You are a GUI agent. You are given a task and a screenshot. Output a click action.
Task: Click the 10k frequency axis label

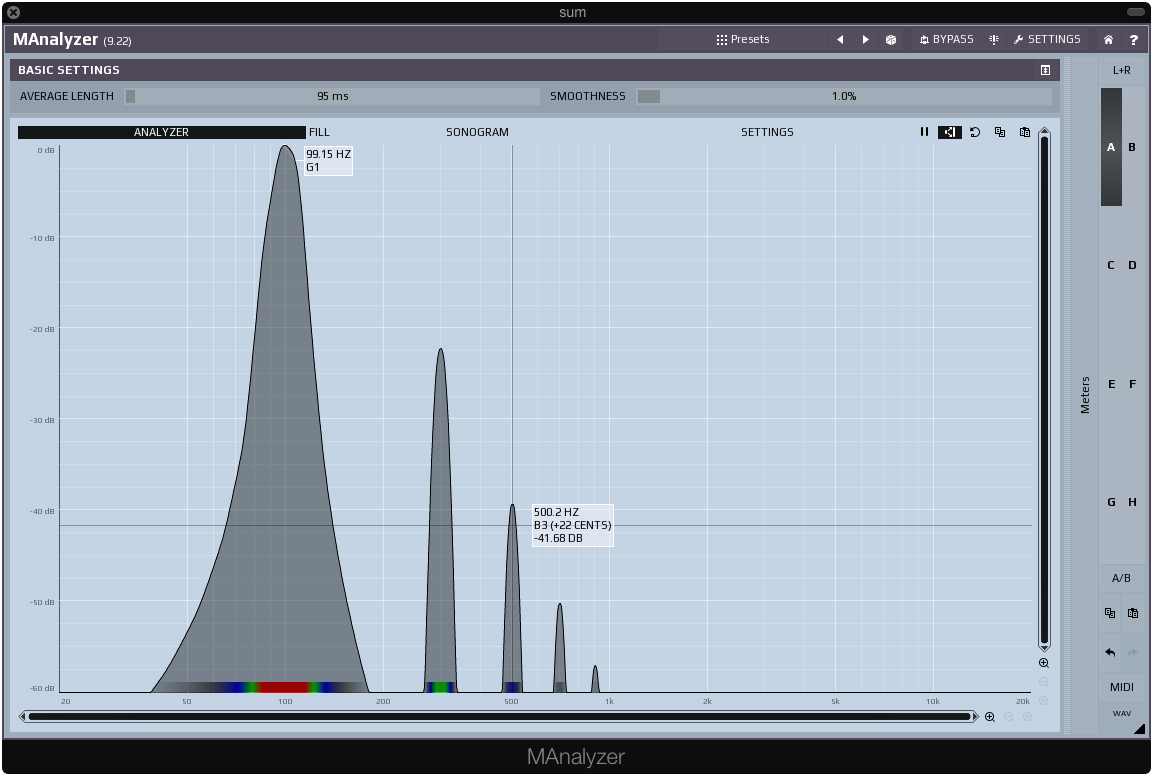point(932,702)
